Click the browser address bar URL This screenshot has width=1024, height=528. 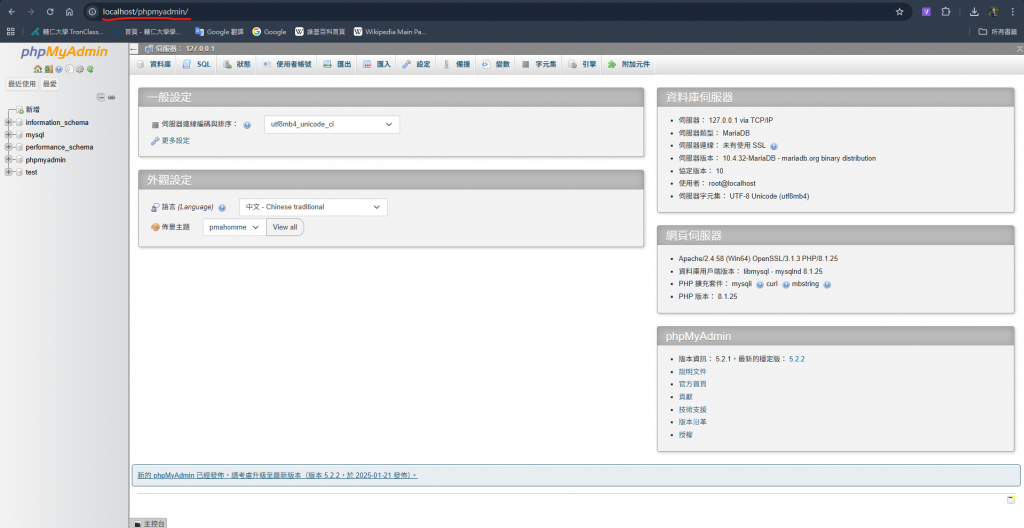146,12
